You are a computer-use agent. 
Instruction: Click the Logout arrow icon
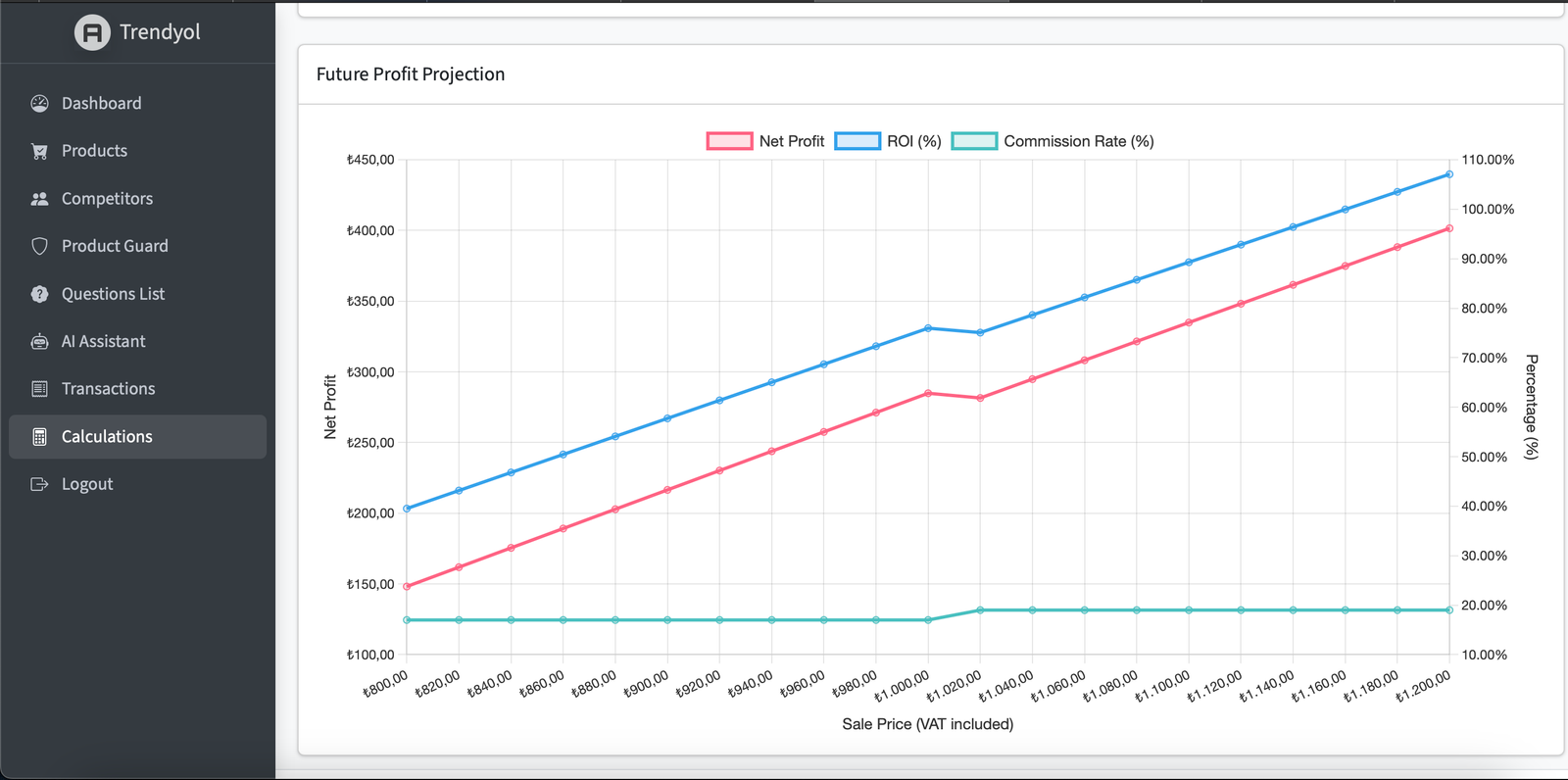click(39, 484)
